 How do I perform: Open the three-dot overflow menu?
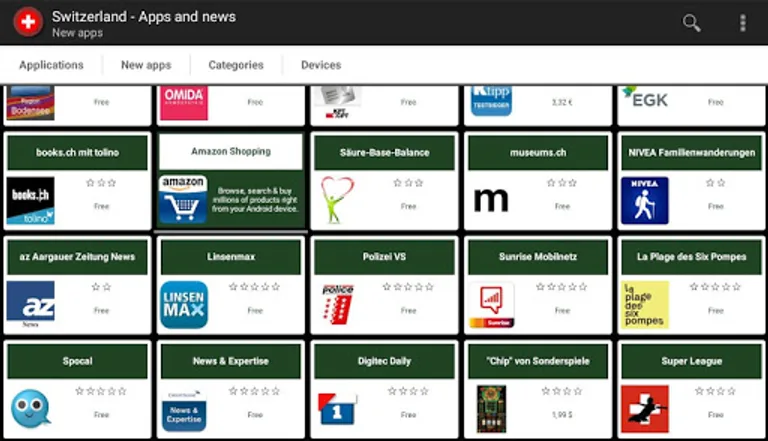[743, 23]
